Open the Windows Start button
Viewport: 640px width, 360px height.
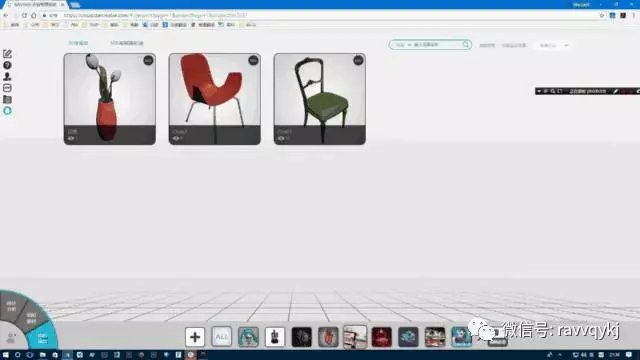[5, 355]
